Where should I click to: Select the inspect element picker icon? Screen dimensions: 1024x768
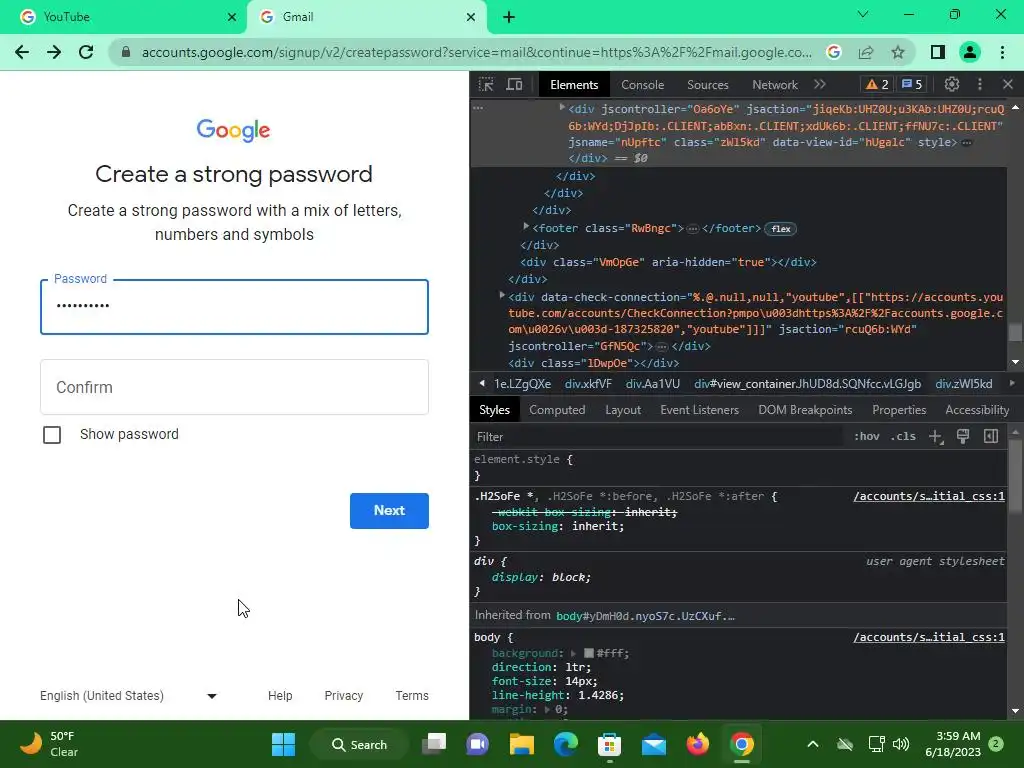pyautogui.click(x=486, y=84)
